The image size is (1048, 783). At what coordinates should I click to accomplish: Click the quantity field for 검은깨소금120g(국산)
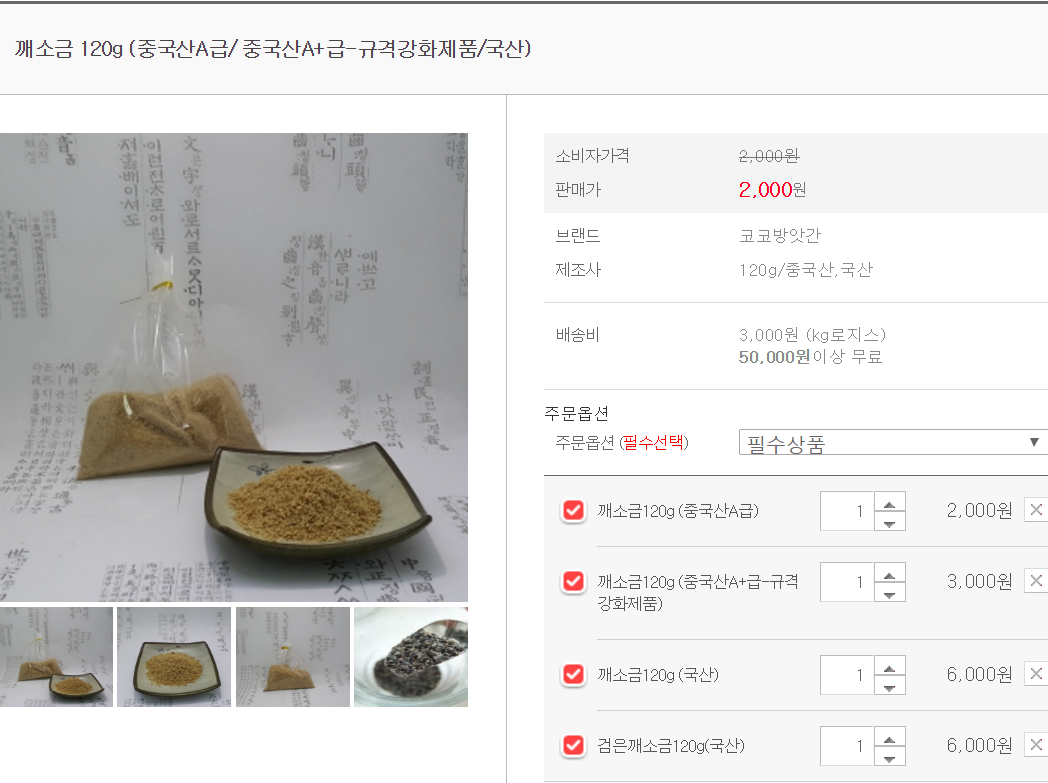pyautogui.click(x=847, y=746)
